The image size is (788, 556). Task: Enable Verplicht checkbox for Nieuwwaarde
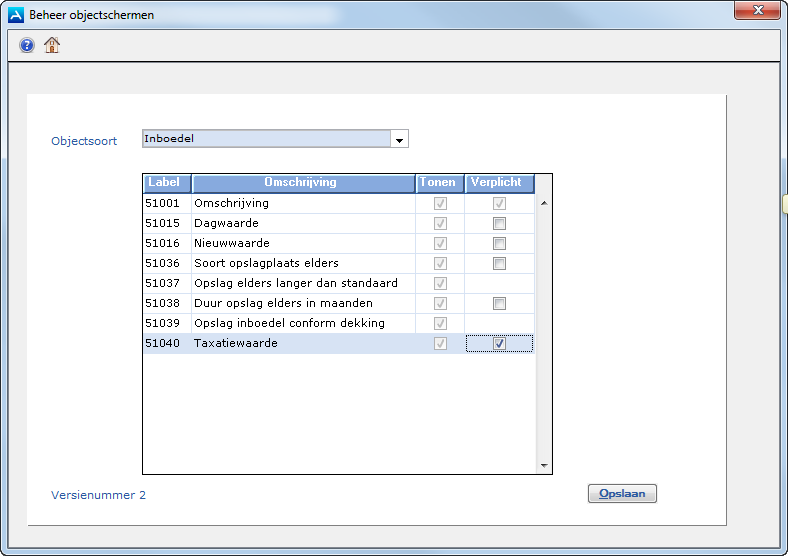pos(499,243)
